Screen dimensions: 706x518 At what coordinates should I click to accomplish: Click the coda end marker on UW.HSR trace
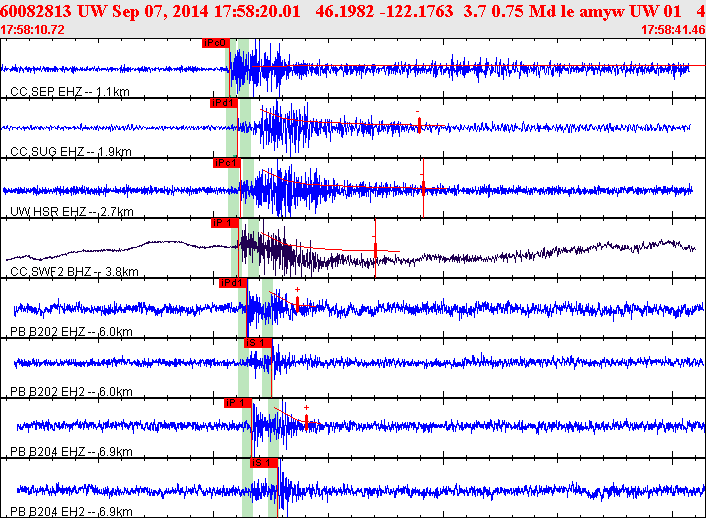coord(423,187)
